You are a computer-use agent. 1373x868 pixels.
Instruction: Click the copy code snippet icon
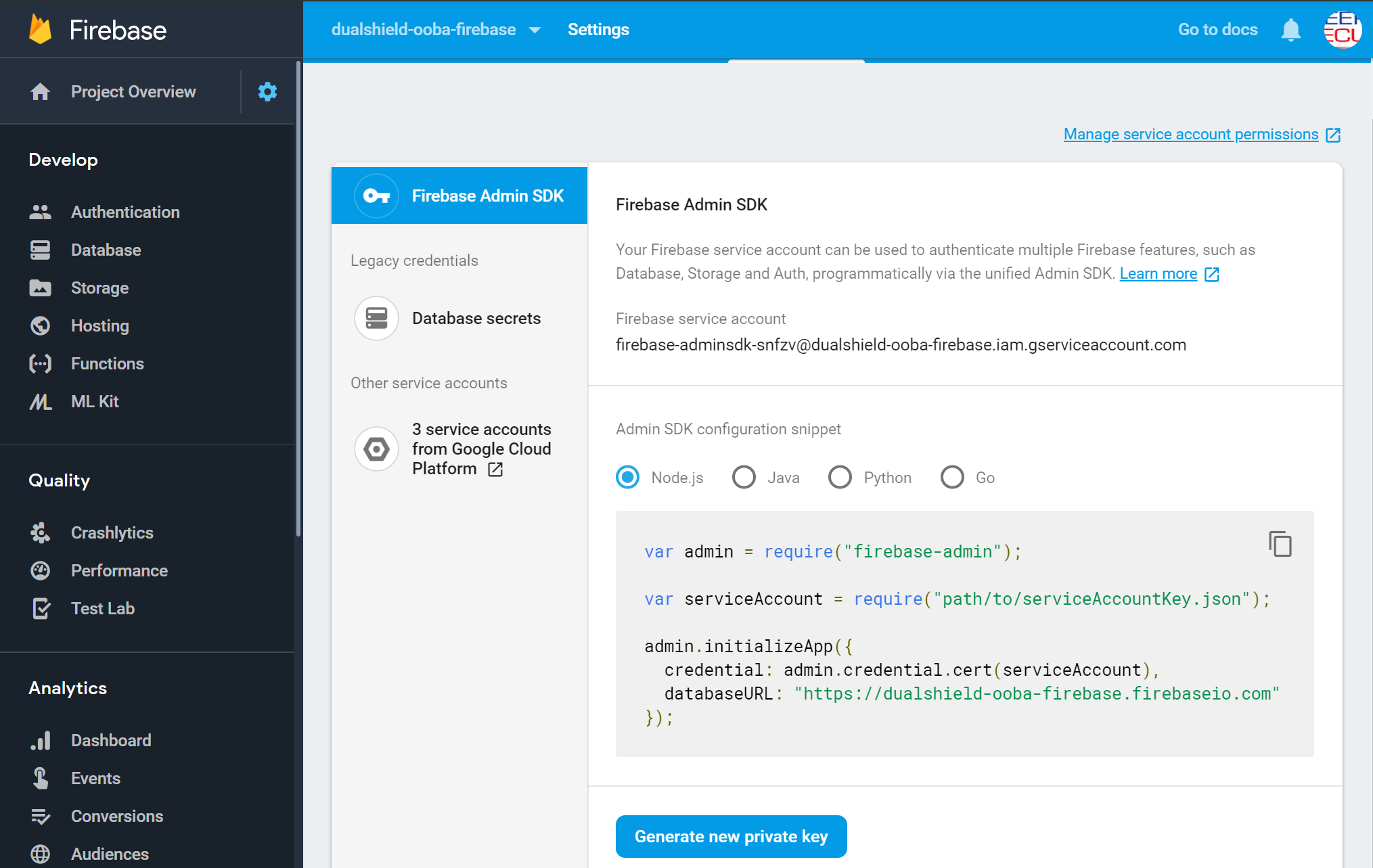(1280, 544)
